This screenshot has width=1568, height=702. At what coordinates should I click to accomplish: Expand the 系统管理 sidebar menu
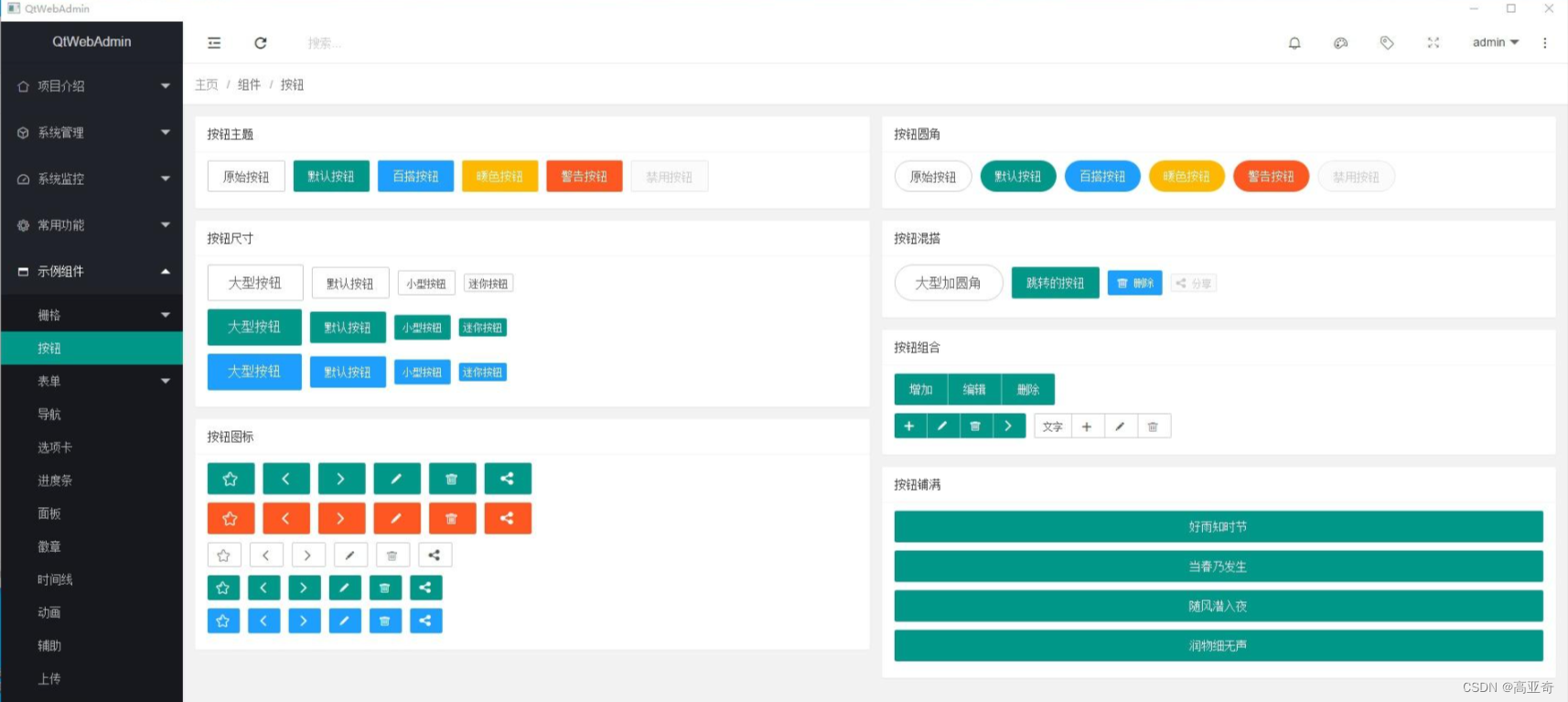coord(91,133)
